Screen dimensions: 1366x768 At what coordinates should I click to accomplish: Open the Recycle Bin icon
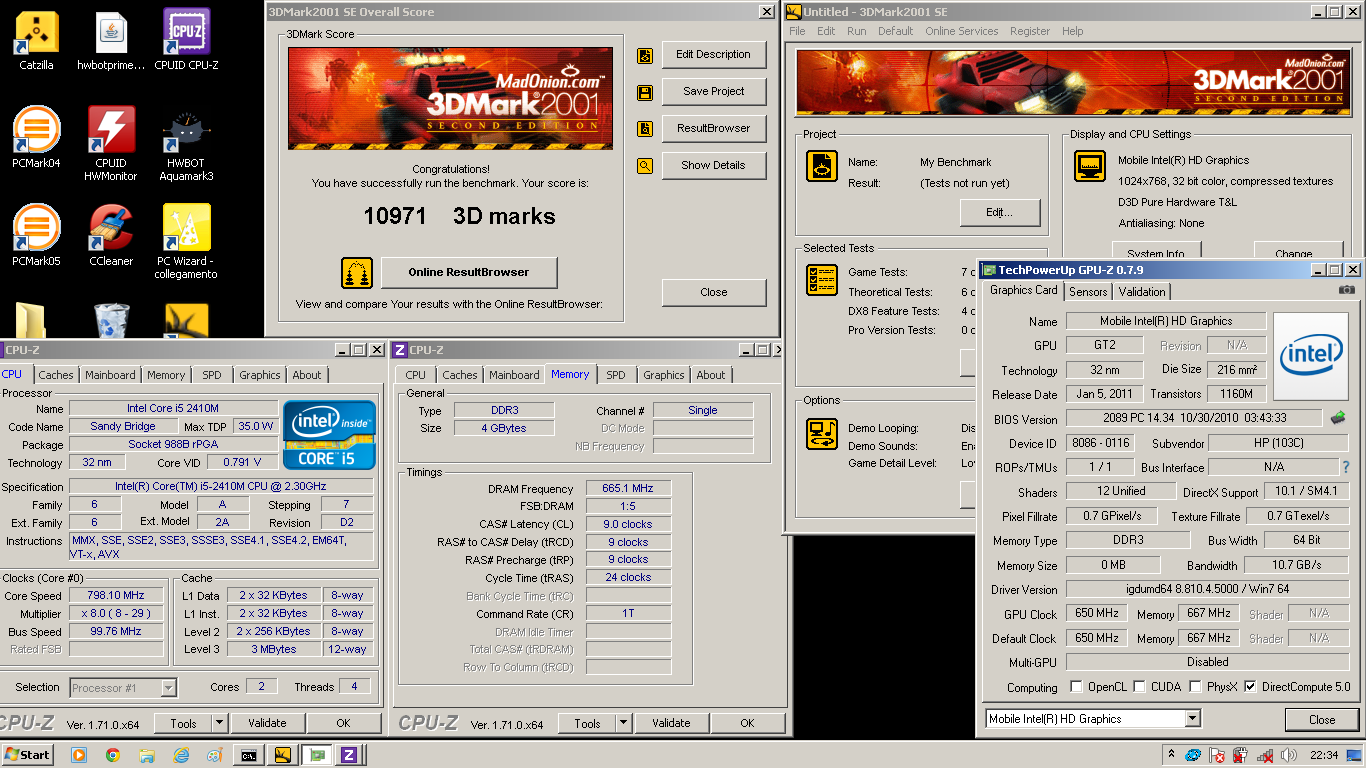click(x=111, y=320)
